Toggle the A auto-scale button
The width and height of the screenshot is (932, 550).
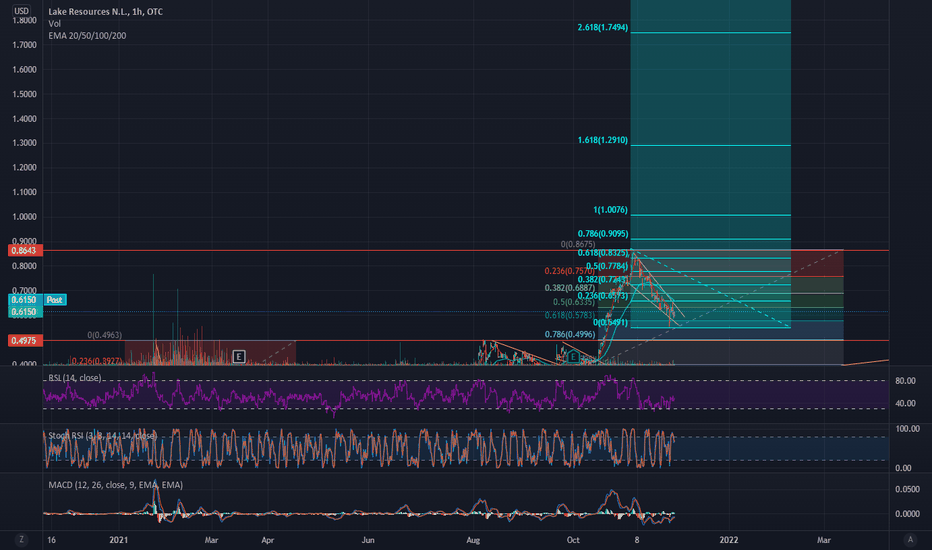pos(909,540)
